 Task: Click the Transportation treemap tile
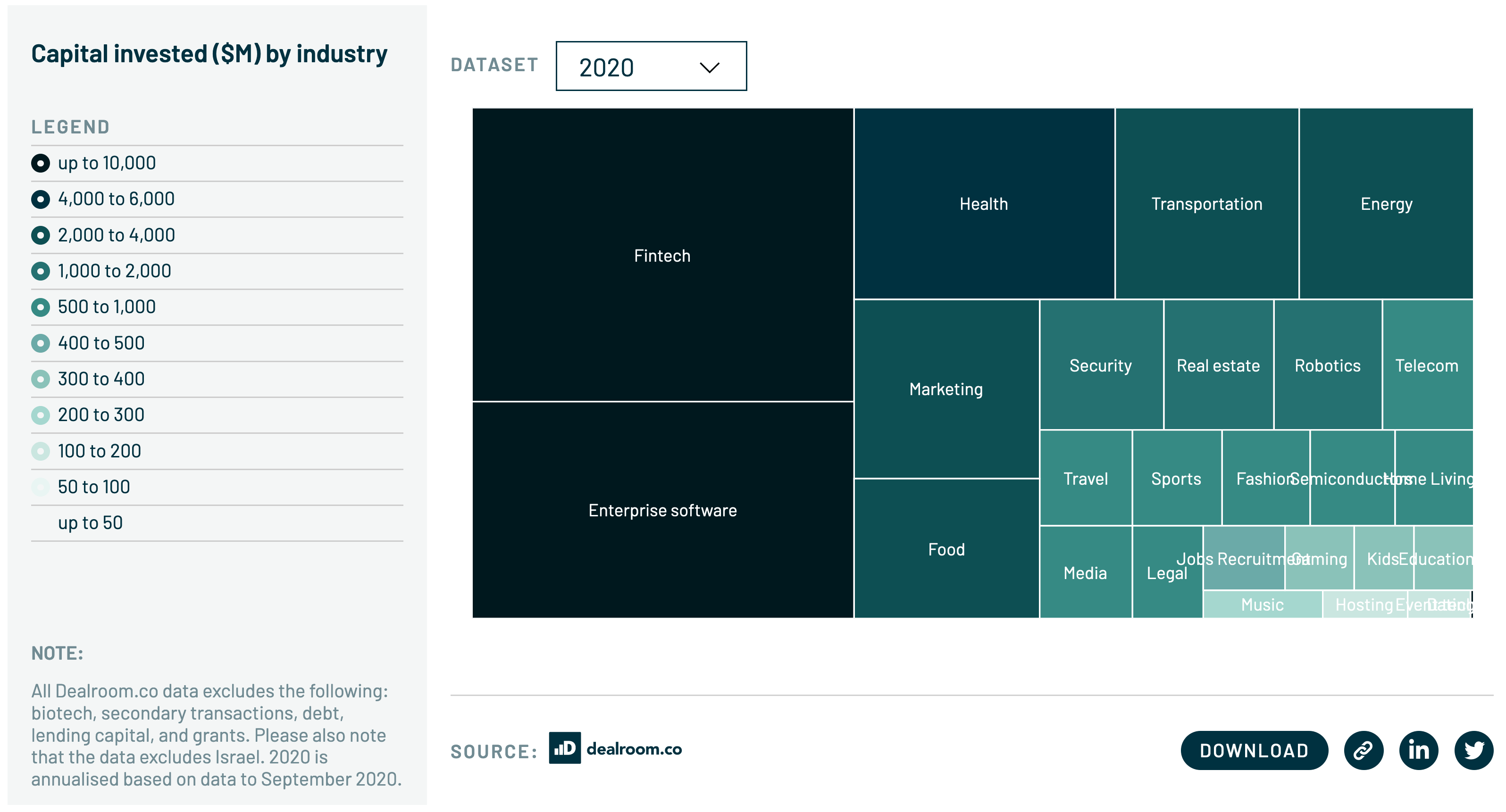1207,204
